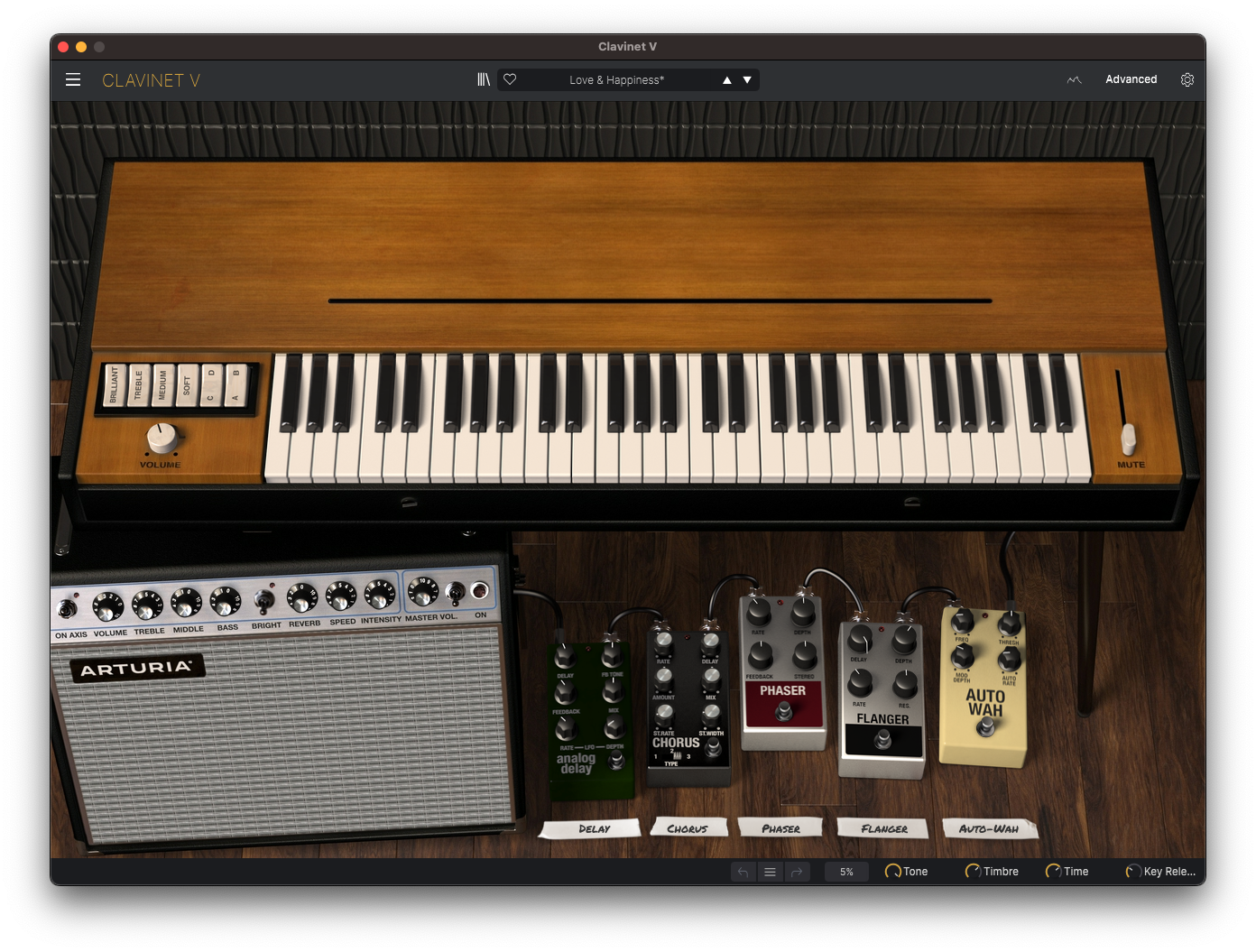The width and height of the screenshot is (1256, 952).
Task: Flip the amp ON power toggle switch
Action: pos(456,592)
